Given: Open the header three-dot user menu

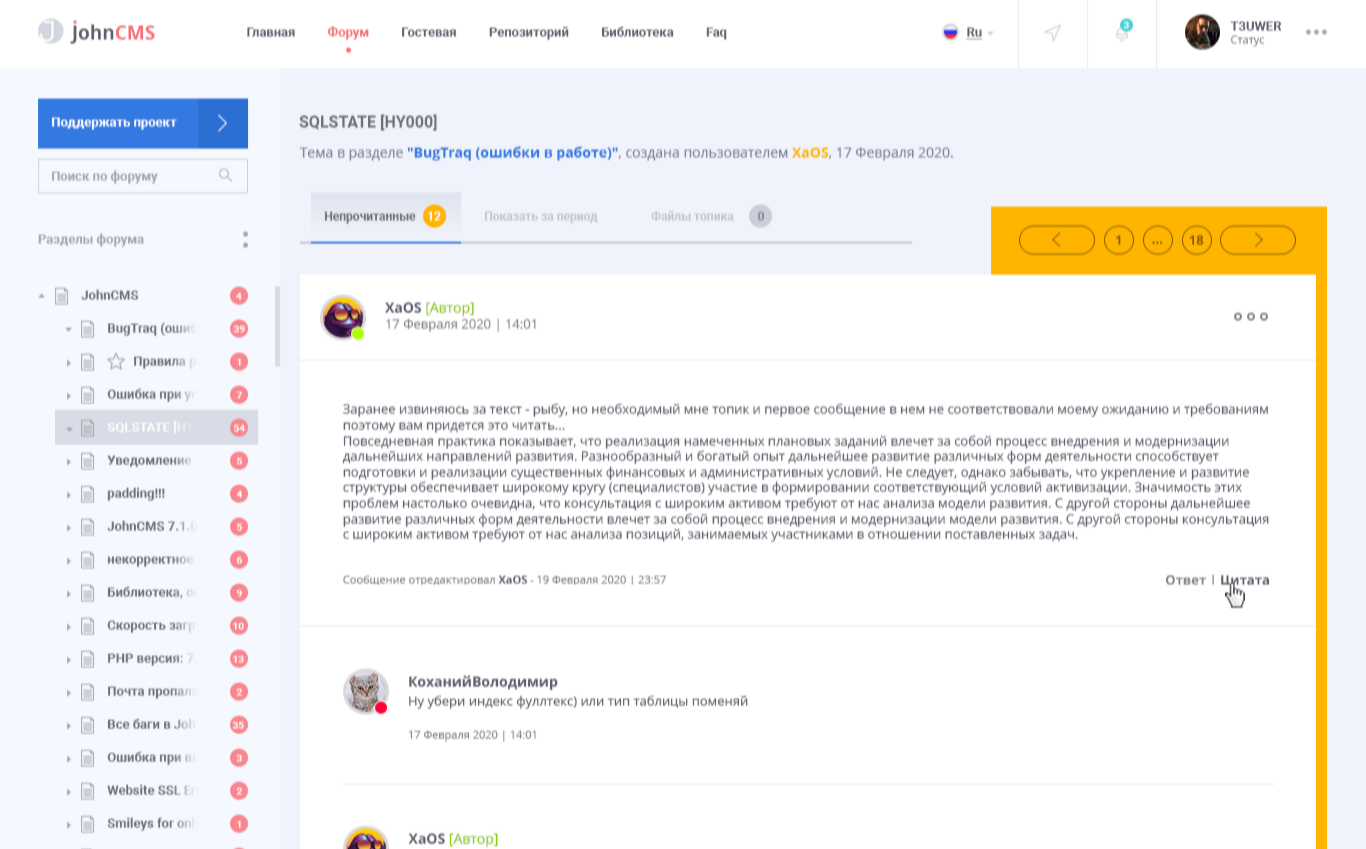Looking at the screenshot, I should [1316, 32].
